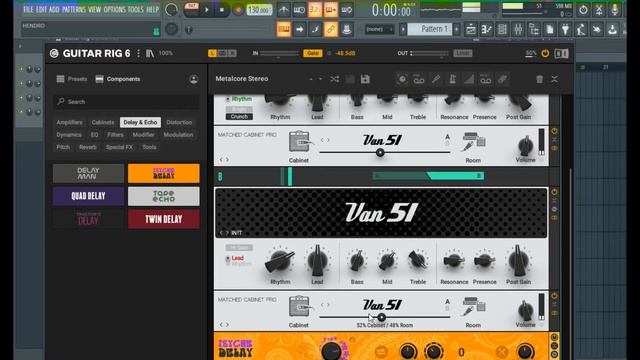Screen dimensions: 640x360
Task: Toggle the Lead/Rhythm channel switch
Action: coord(228,260)
